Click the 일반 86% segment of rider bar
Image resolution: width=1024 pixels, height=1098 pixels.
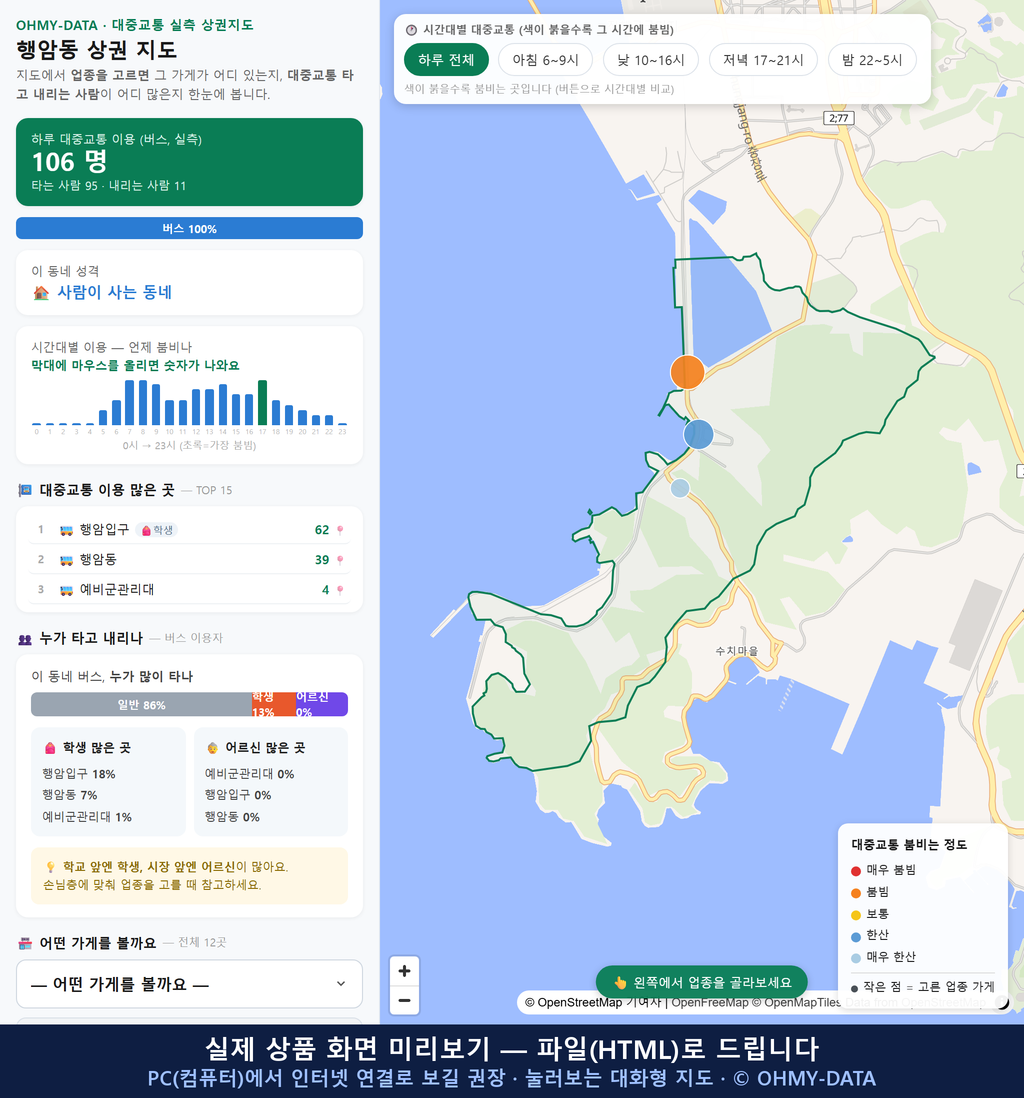pos(141,704)
